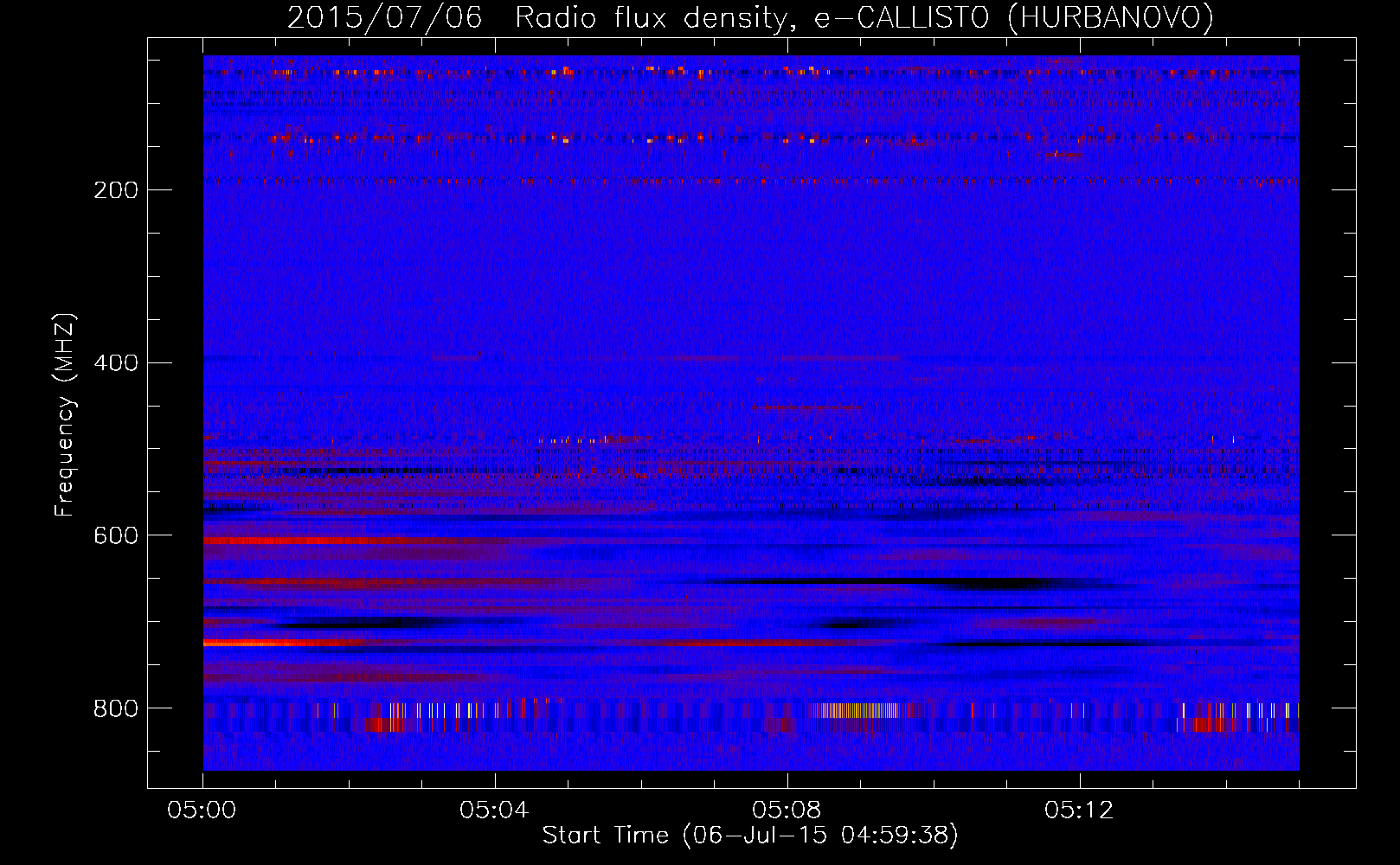1400x865 pixels.
Task: Click the 05:00 time tick label
Action: [x=202, y=811]
